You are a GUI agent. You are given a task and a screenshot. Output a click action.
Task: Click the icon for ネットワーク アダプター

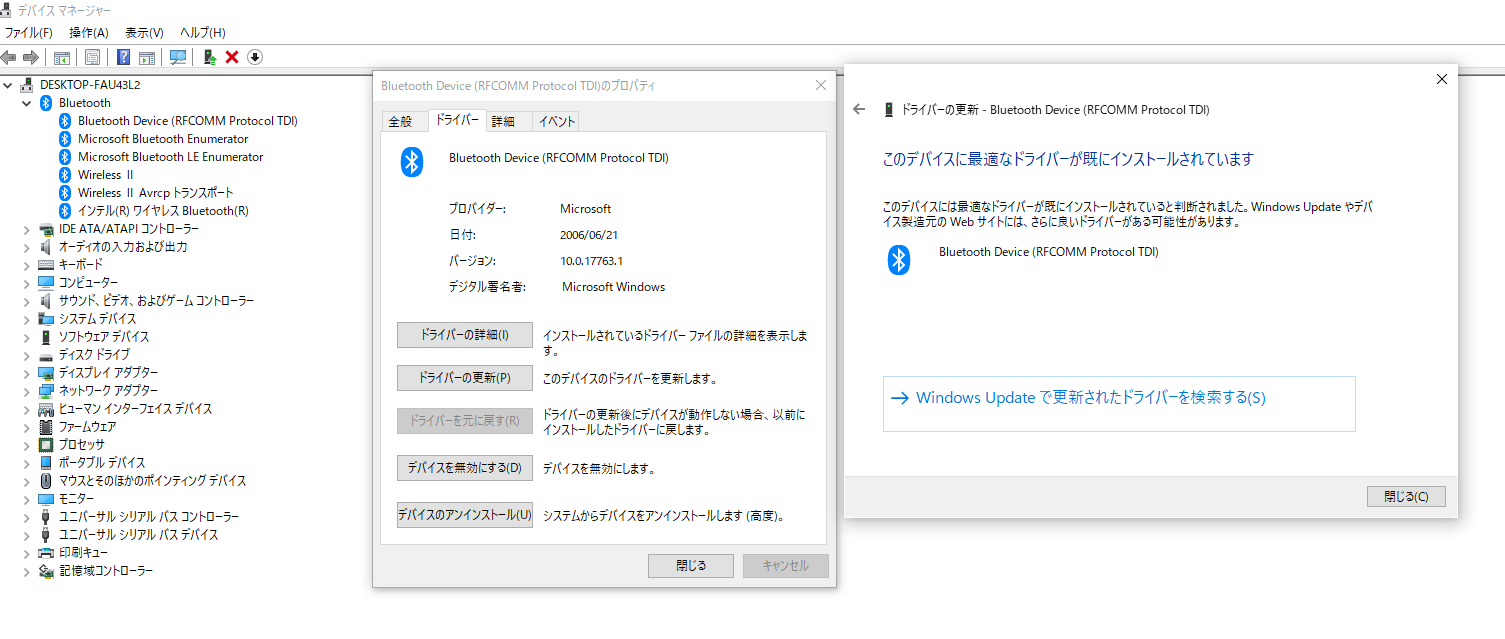tap(46, 391)
